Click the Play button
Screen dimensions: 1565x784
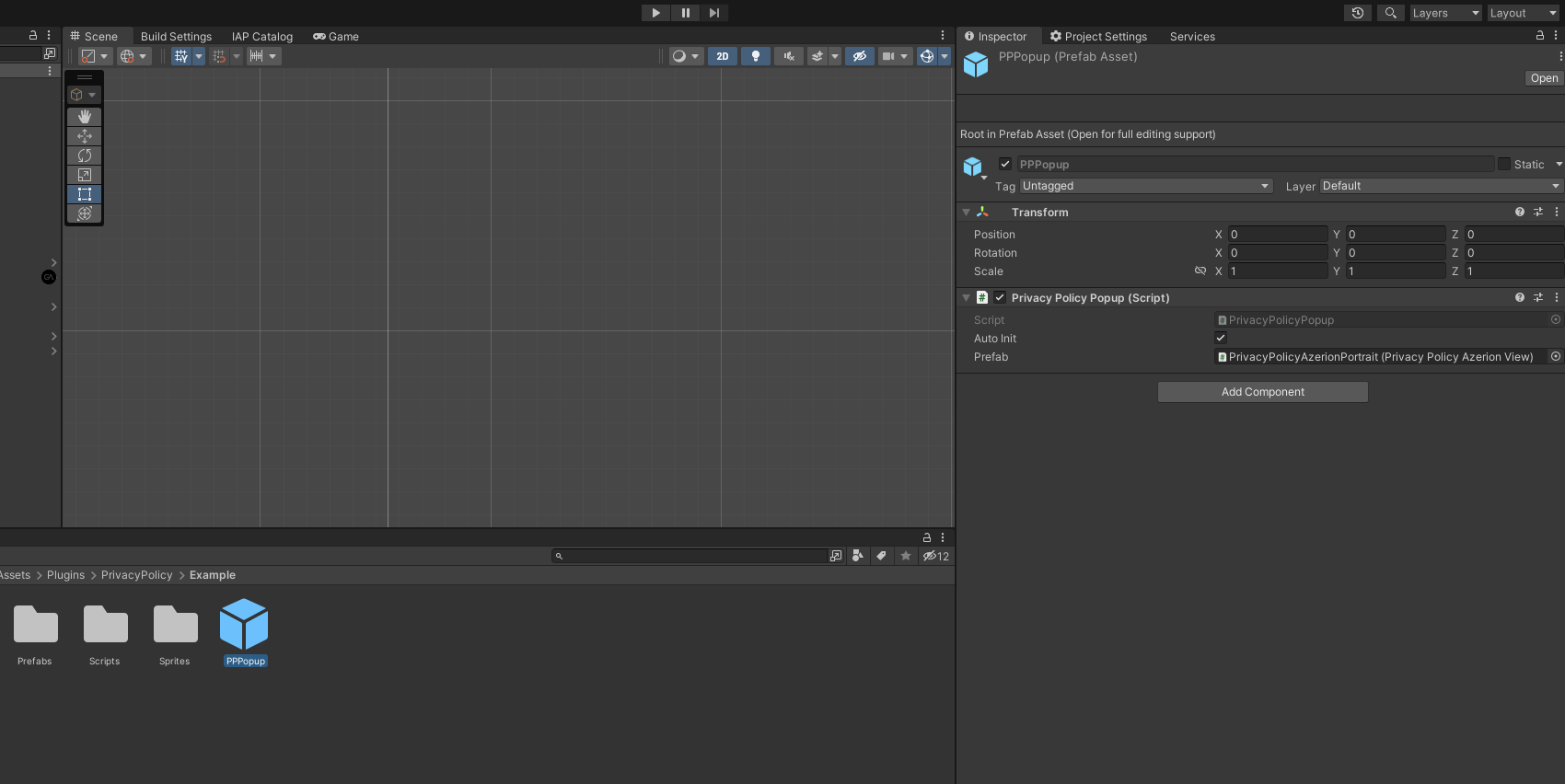(655, 13)
